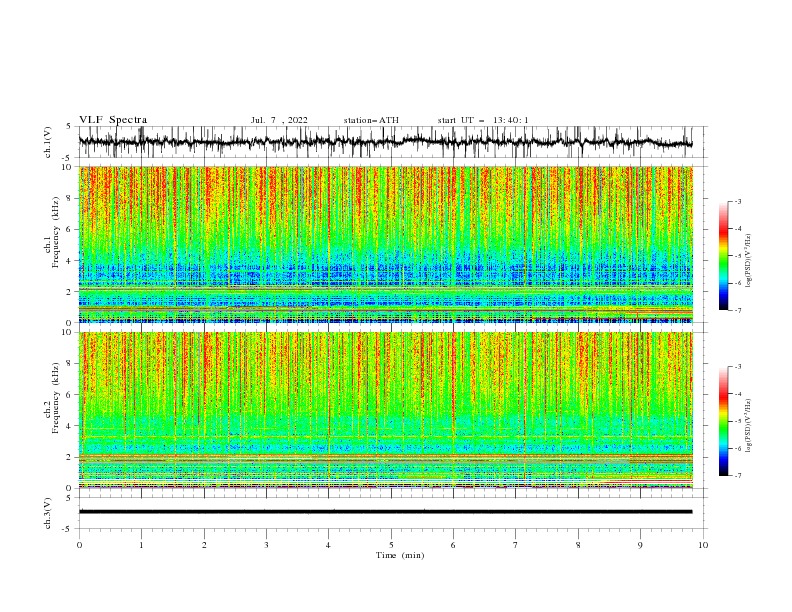
Task: Click the 'station=ATH' label
Action: 371,120
